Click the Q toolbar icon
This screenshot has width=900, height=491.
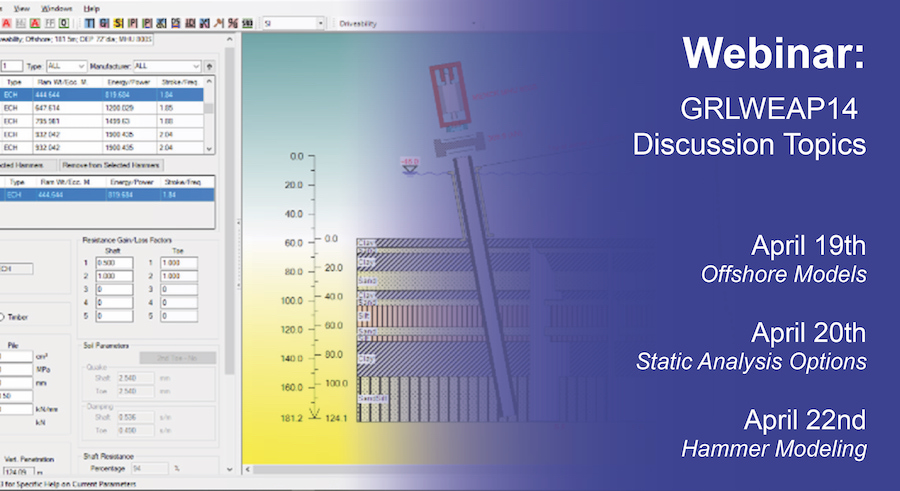(x=66, y=22)
